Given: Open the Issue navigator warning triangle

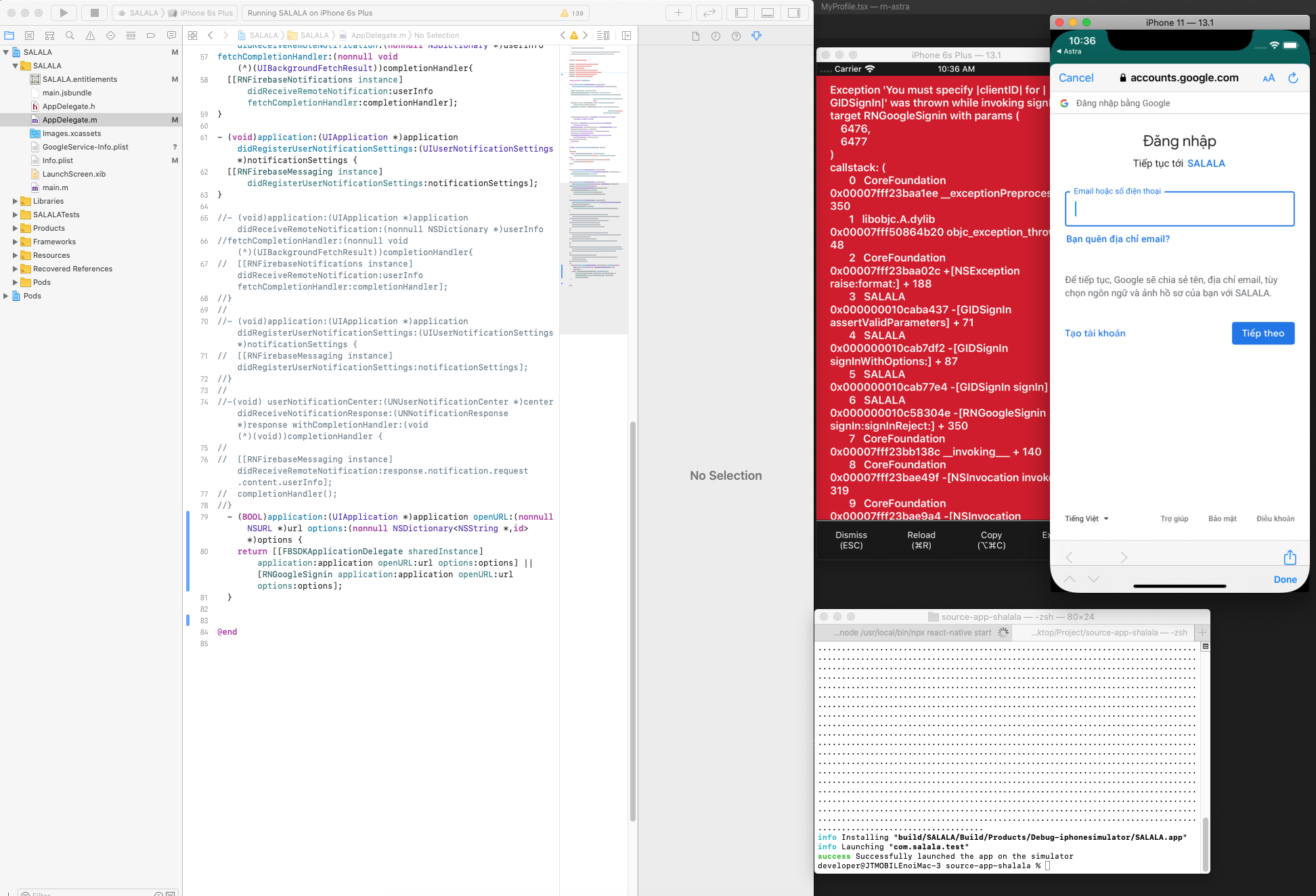Looking at the screenshot, I should (x=89, y=35).
